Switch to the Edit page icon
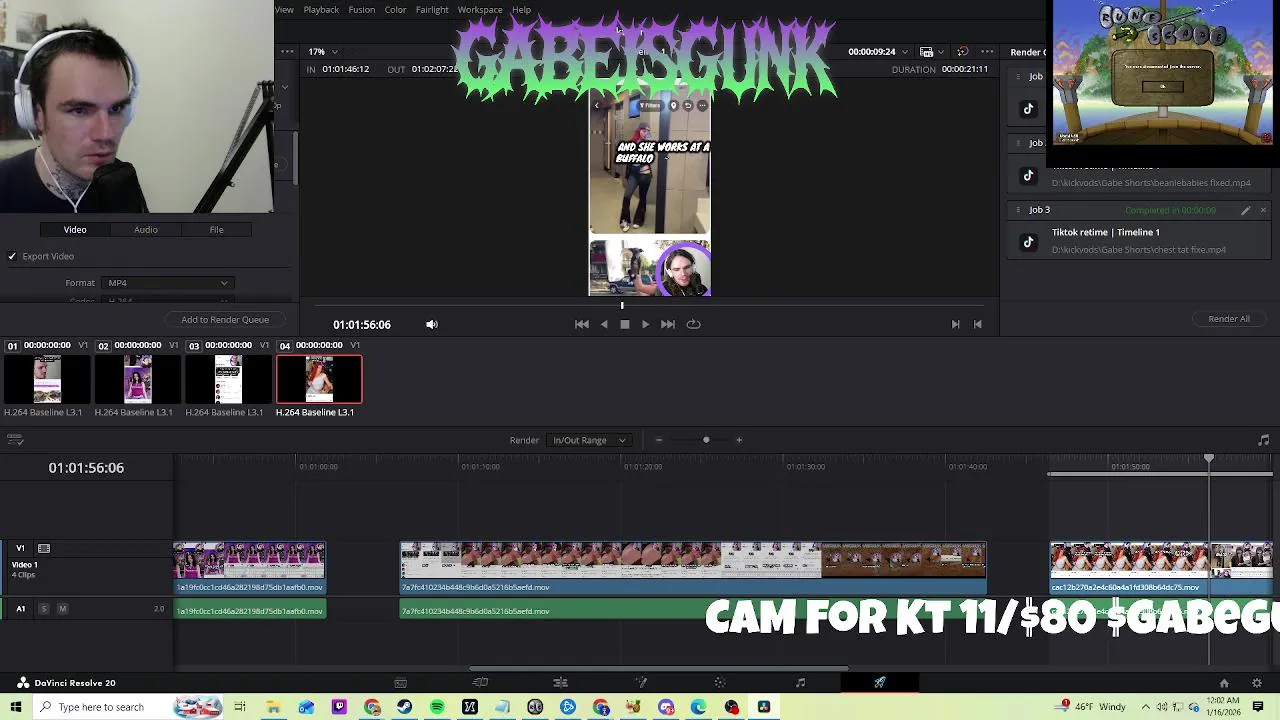The width and height of the screenshot is (1280, 720). (560, 683)
